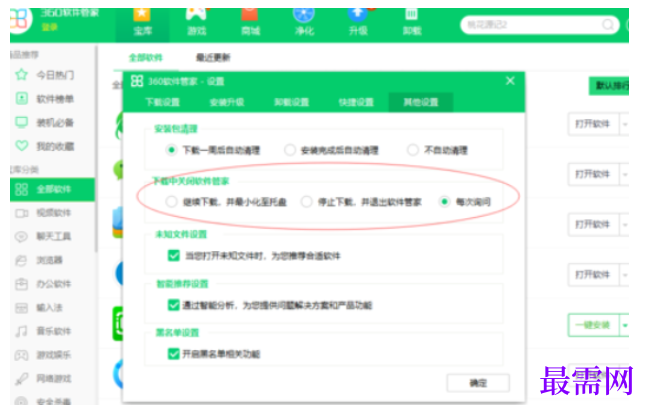Open the 游戏 games section icon

coord(196,14)
